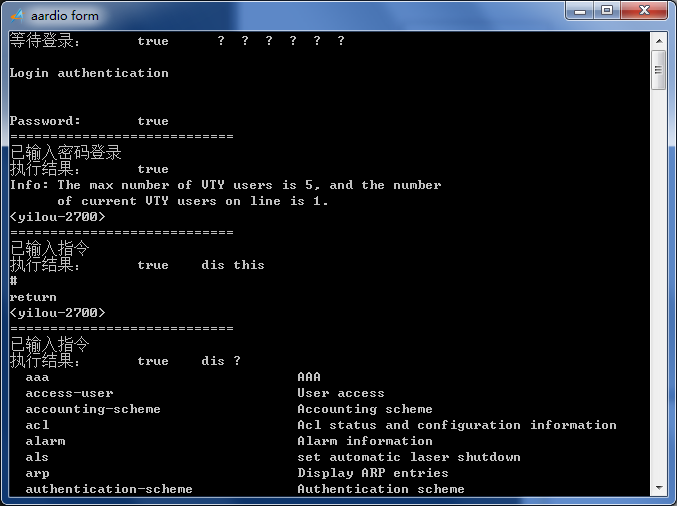Click the 'authentication-scheme' command entry

(x=109, y=489)
